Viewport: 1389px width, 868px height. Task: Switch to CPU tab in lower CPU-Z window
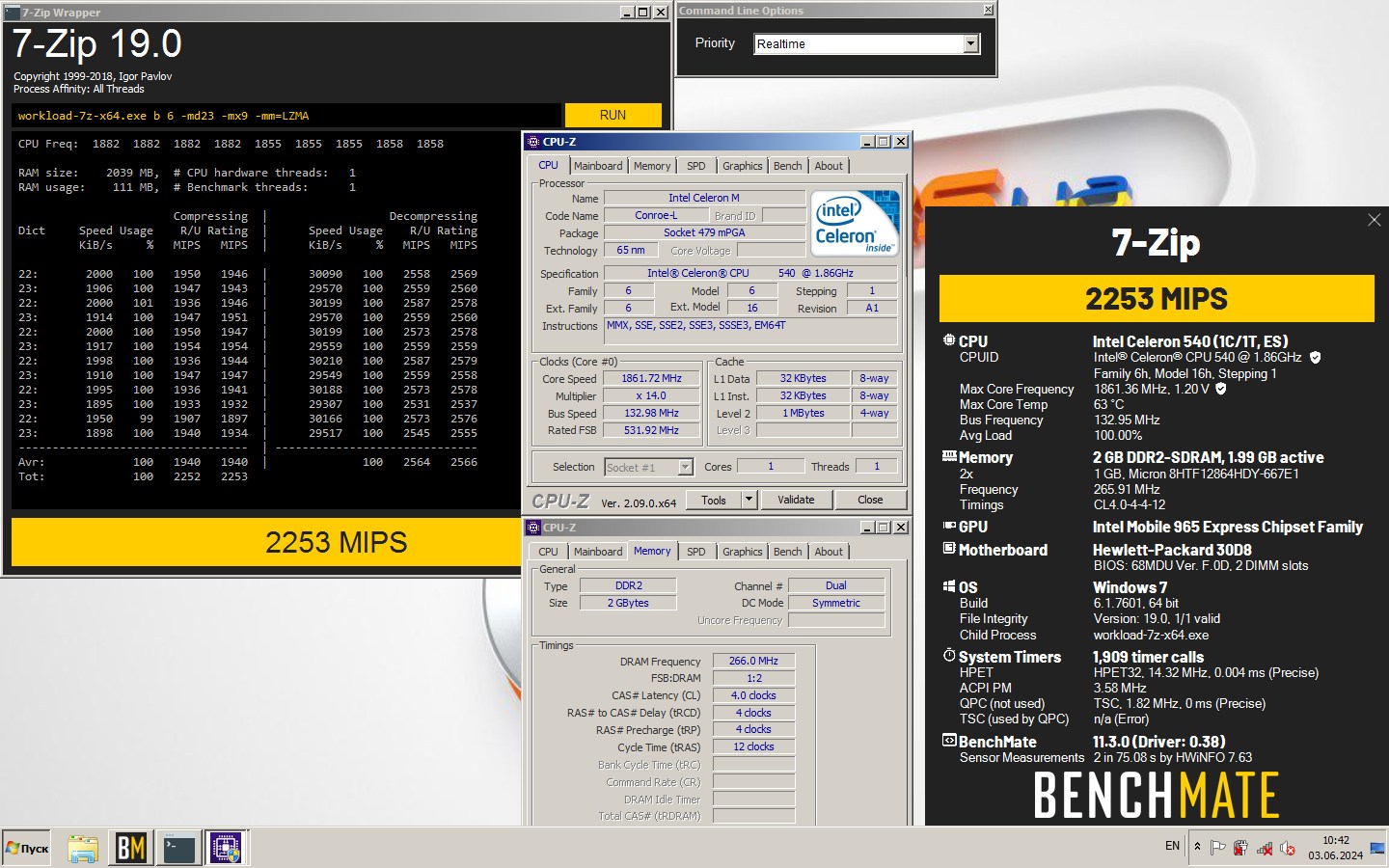(x=548, y=552)
